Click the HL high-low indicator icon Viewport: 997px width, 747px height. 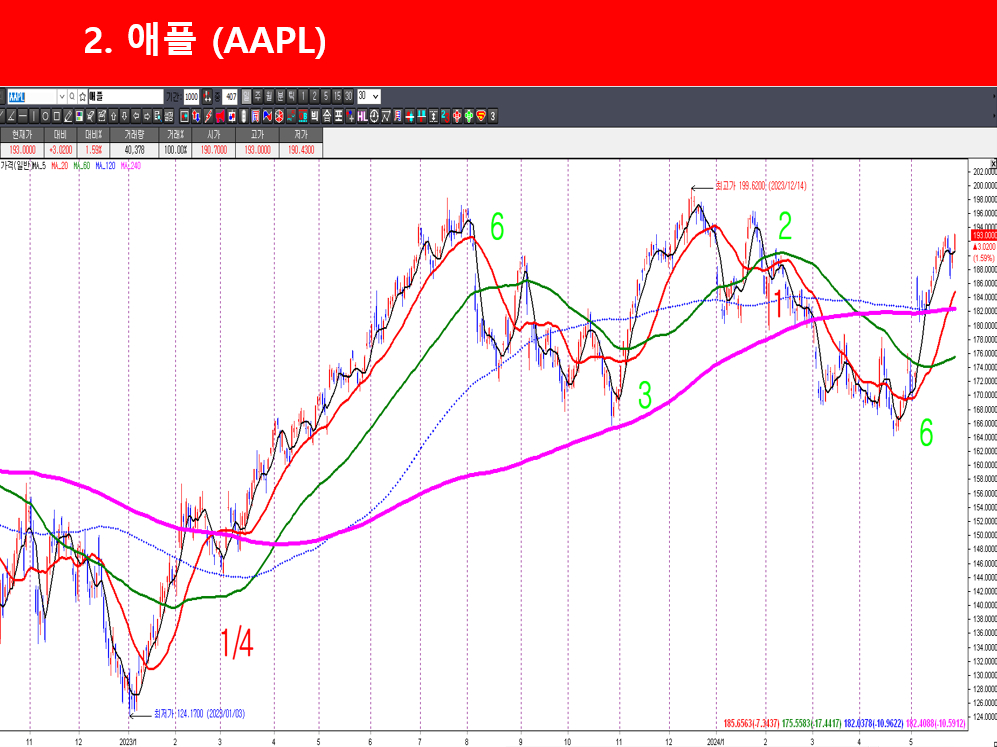[362, 117]
